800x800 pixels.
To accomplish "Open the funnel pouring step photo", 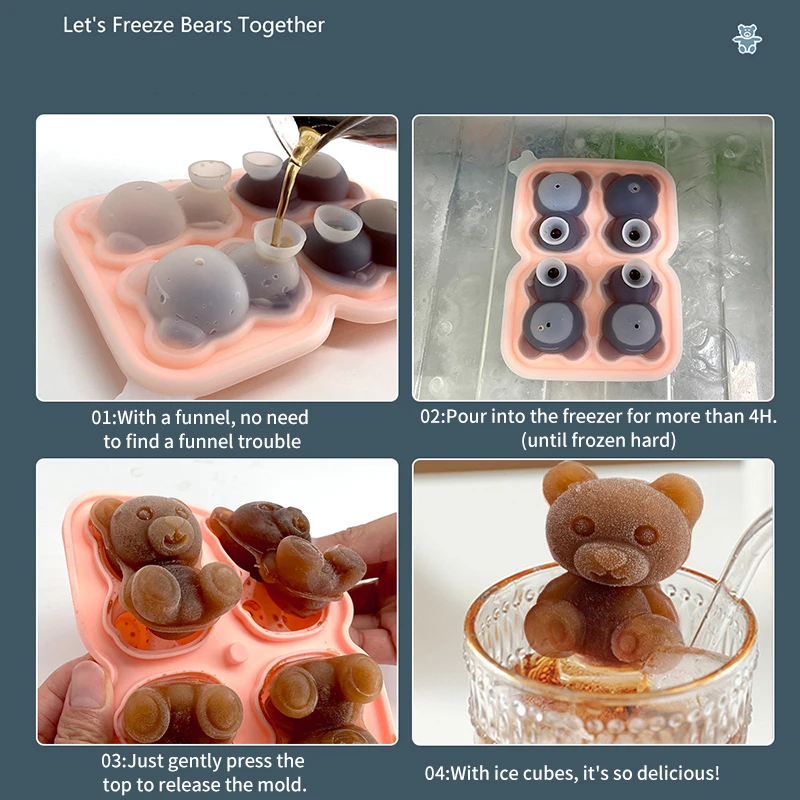I will tap(217, 258).
